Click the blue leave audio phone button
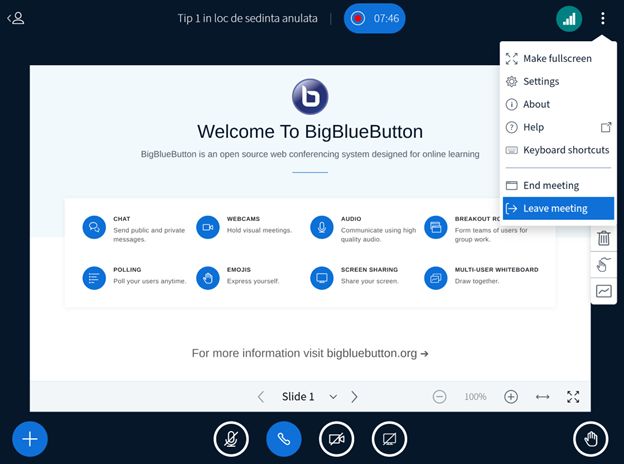The height and width of the screenshot is (464, 624). pos(283,438)
